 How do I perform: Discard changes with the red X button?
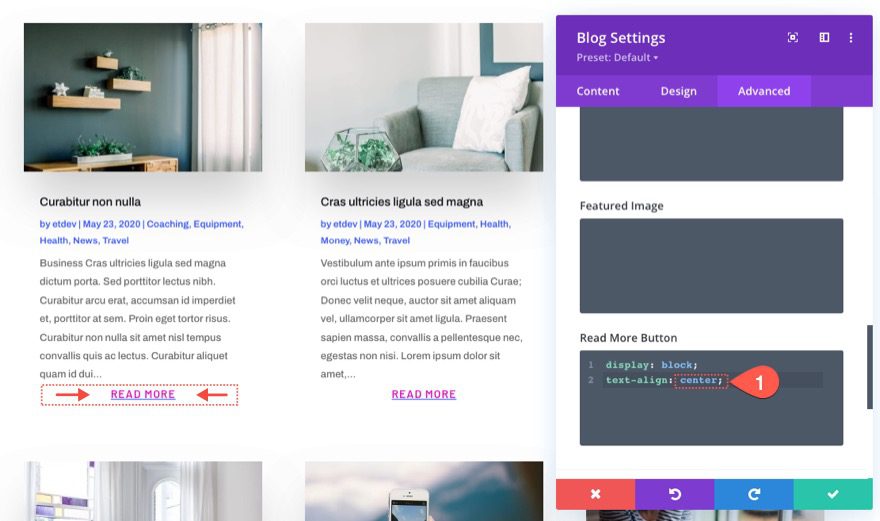595,494
